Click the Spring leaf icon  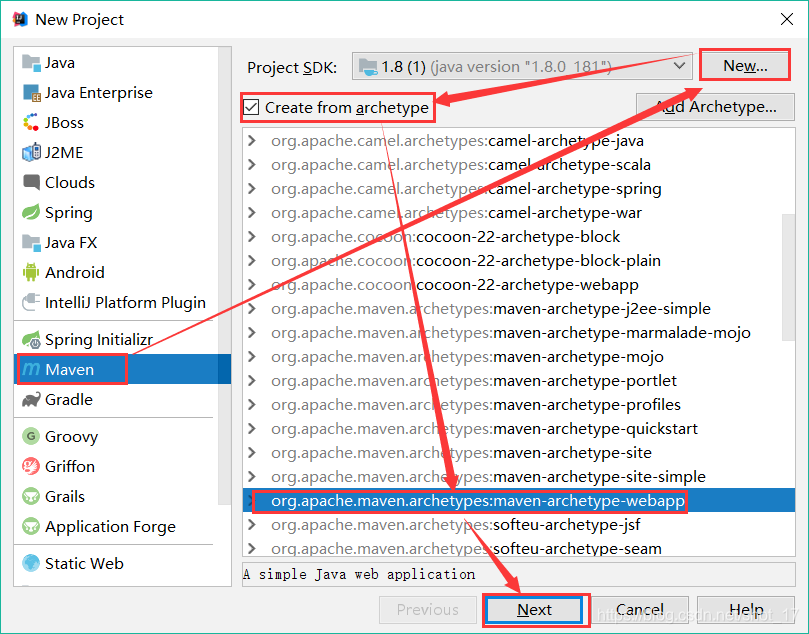tap(31, 212)
